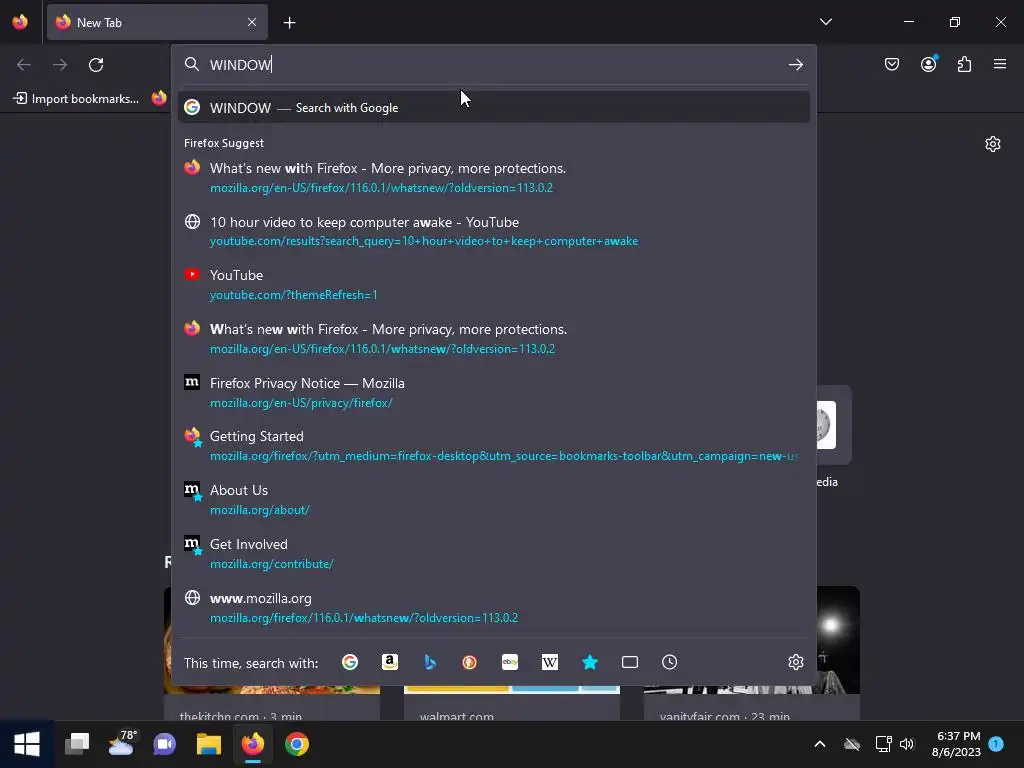Open new tab with the plus button
Viewport: 1024px width, 768px height.
pyautogui.click(x=289, y=23)
